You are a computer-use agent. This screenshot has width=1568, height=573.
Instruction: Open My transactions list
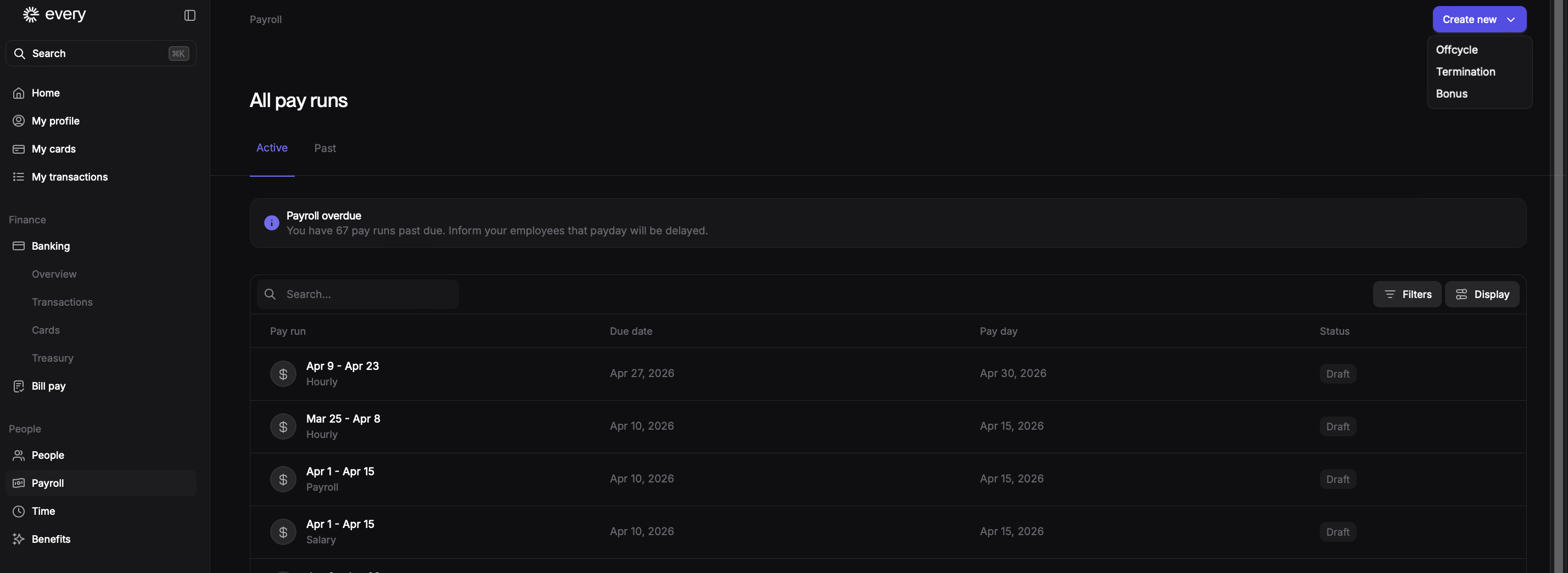coord(69,177)
